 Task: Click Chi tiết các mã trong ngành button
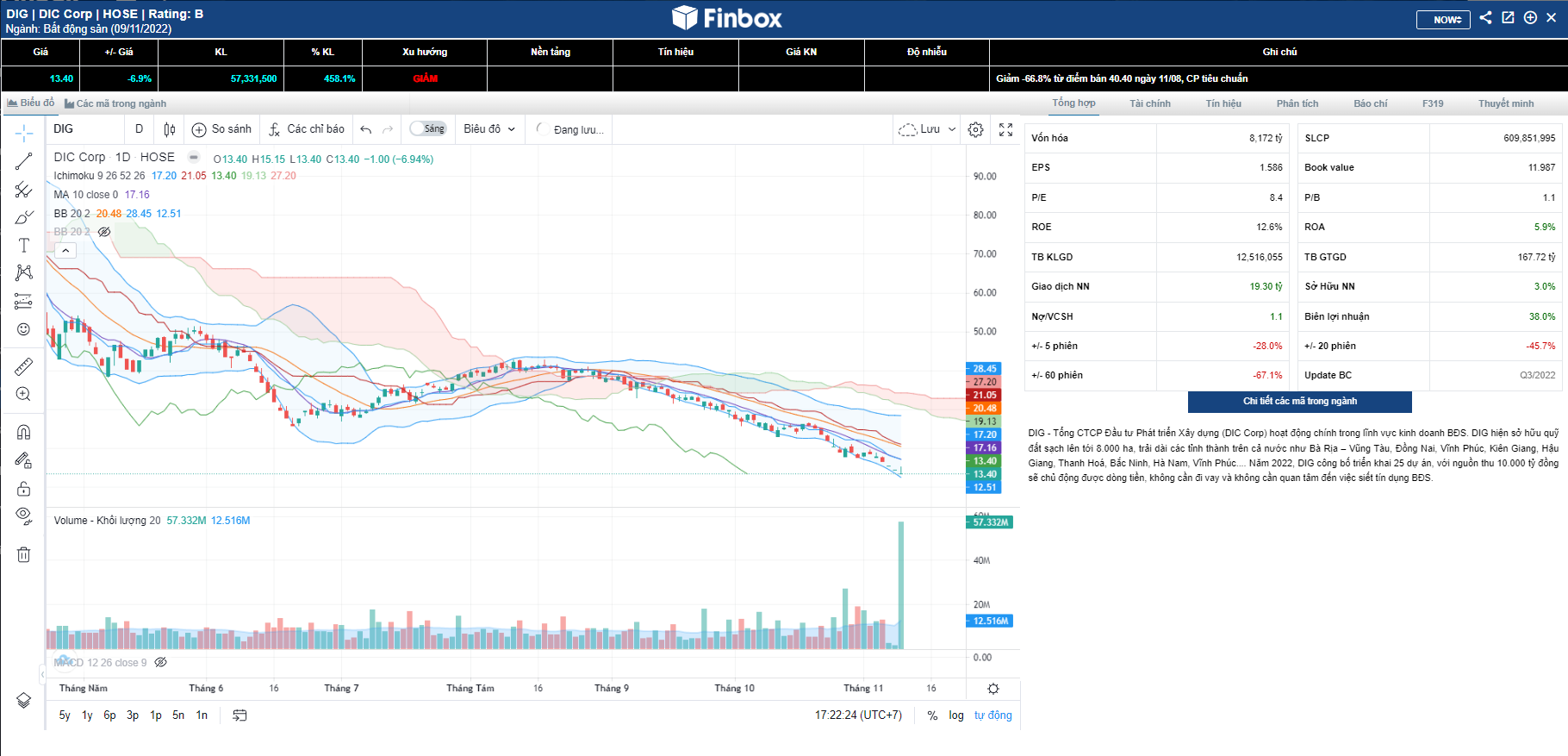1300,402
